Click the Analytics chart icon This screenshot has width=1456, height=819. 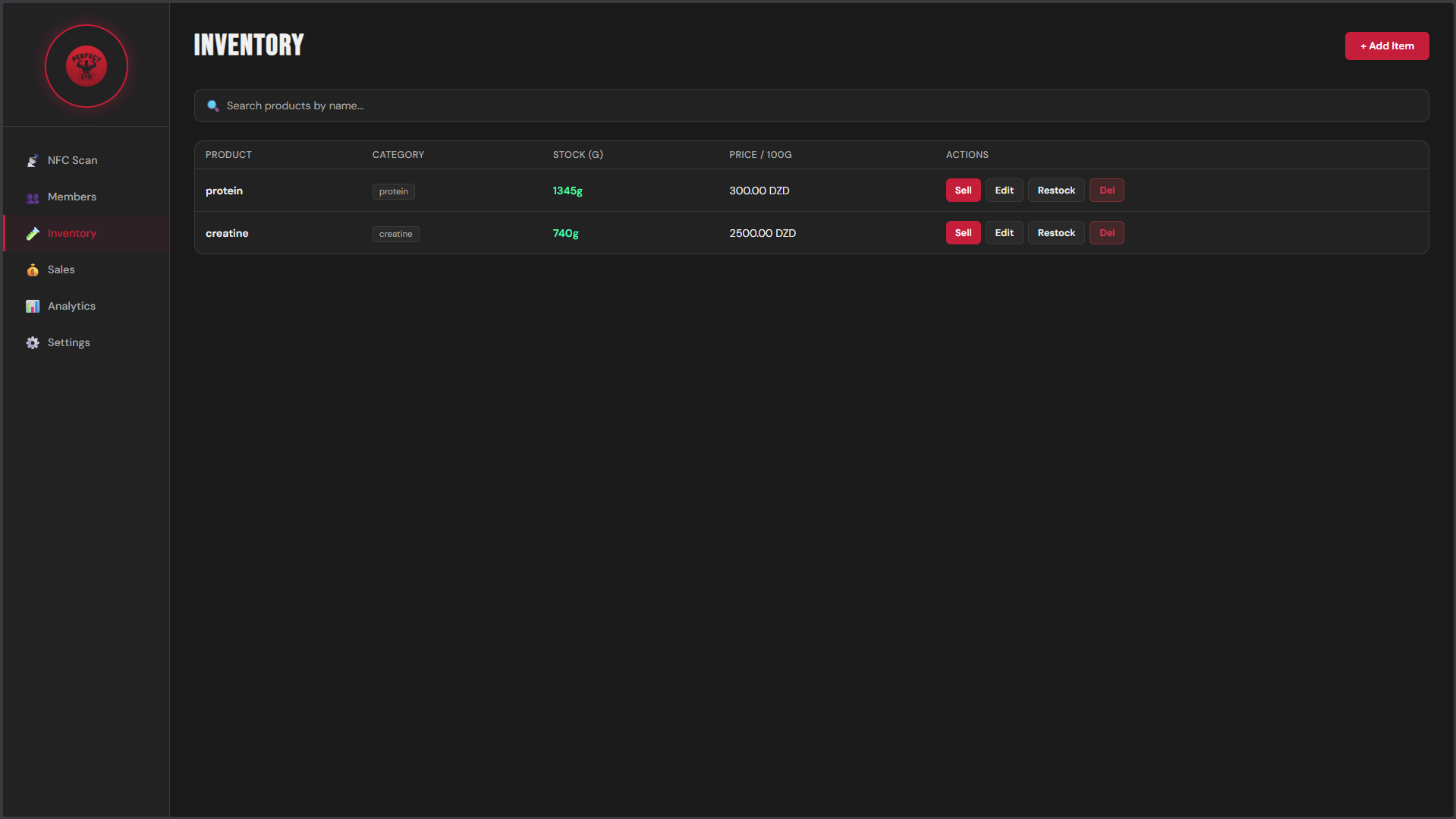(33, 307)
